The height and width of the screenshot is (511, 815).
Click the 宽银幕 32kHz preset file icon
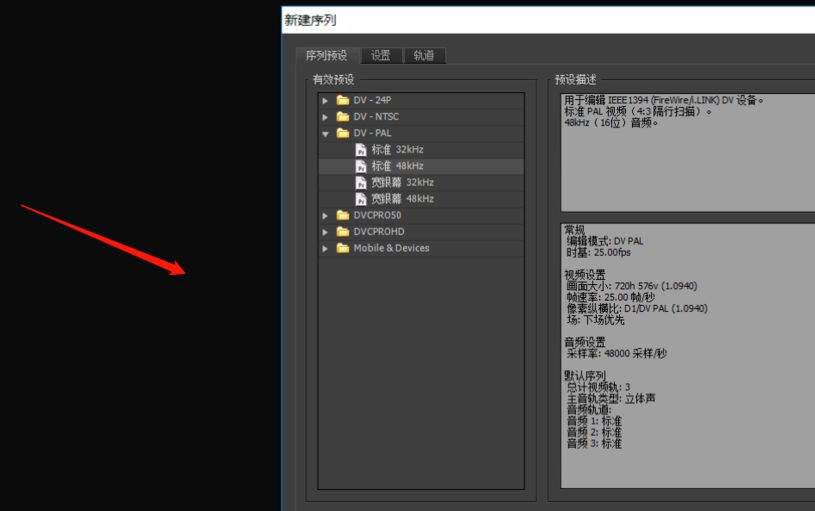click(361, 182)
